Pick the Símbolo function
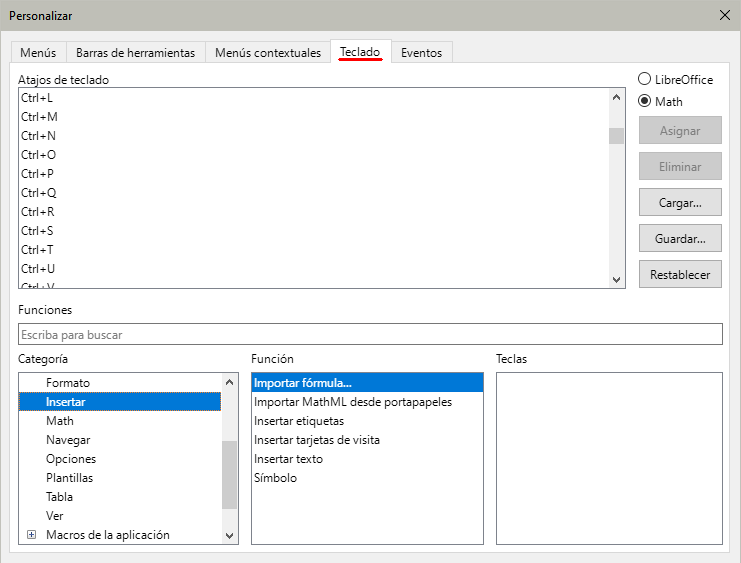 [275, 478]
